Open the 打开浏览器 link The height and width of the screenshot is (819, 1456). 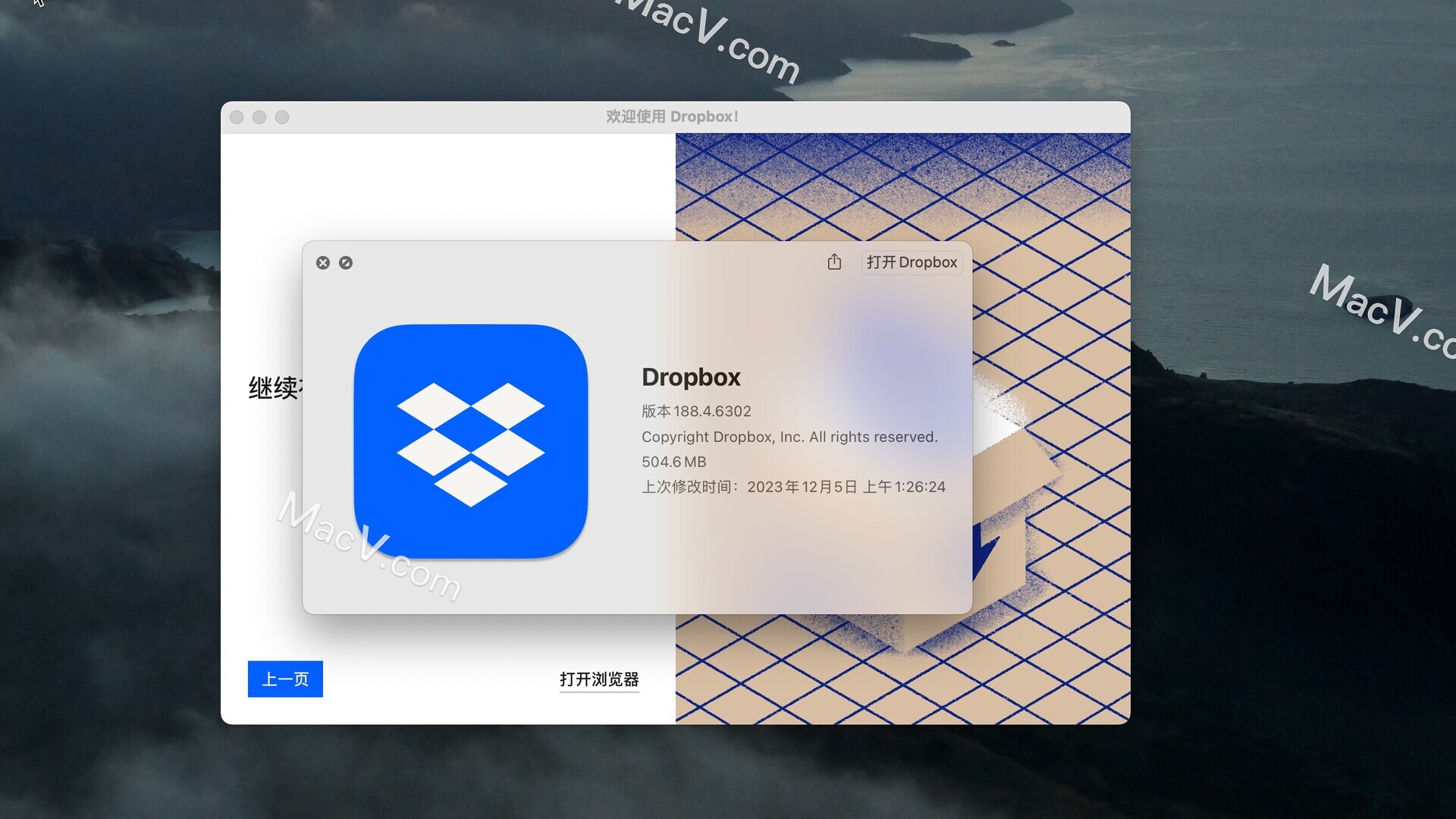(599, 679)
